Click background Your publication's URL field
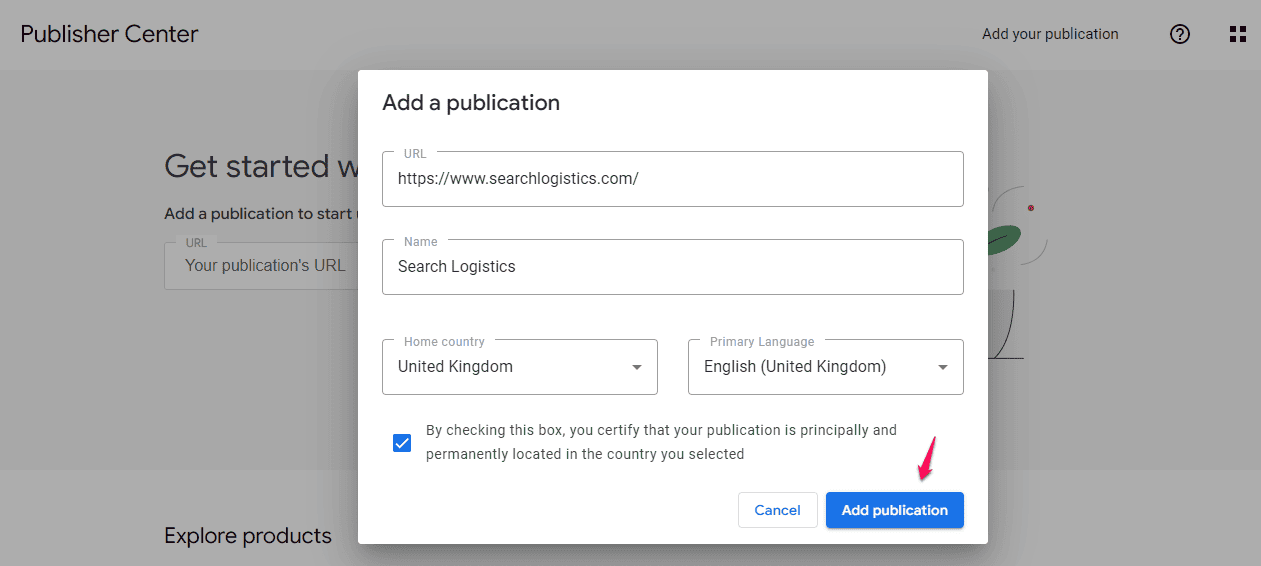The width and height of the screenshot is (1261, 566). pos(261,266)
